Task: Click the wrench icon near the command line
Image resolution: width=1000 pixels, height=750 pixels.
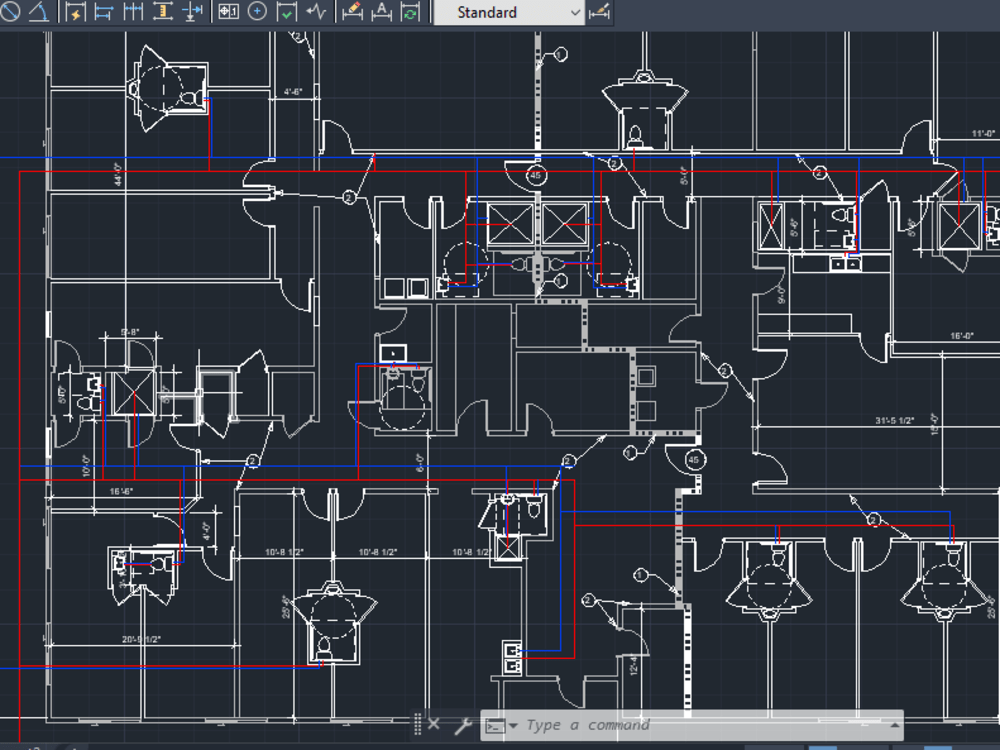Action: pos(463,724)
